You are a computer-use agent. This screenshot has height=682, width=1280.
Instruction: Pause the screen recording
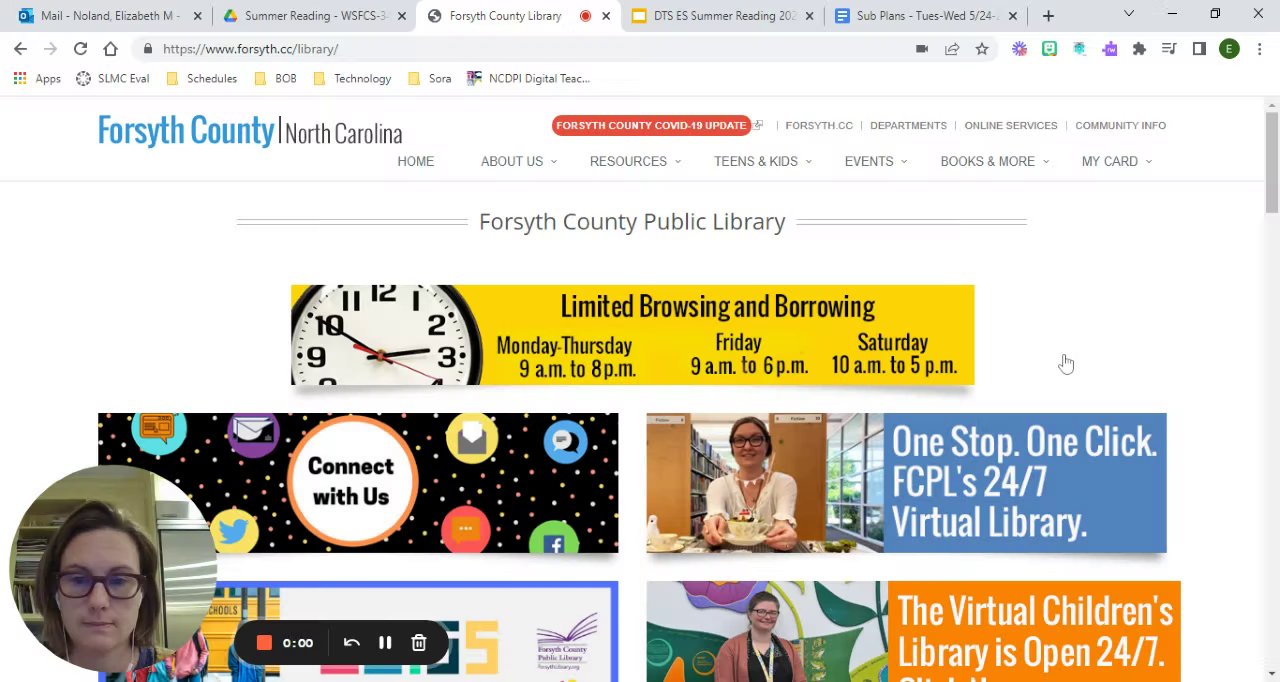point(385,643)
